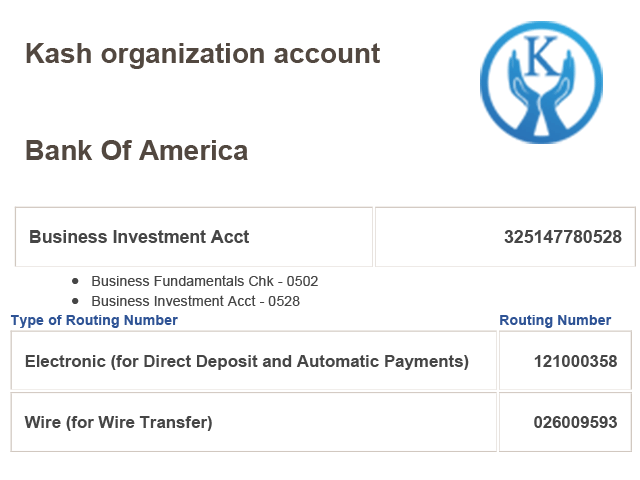Click the Bank Of America heading
The width and height of the screenshot is (640, 480).
coord(137,151)
